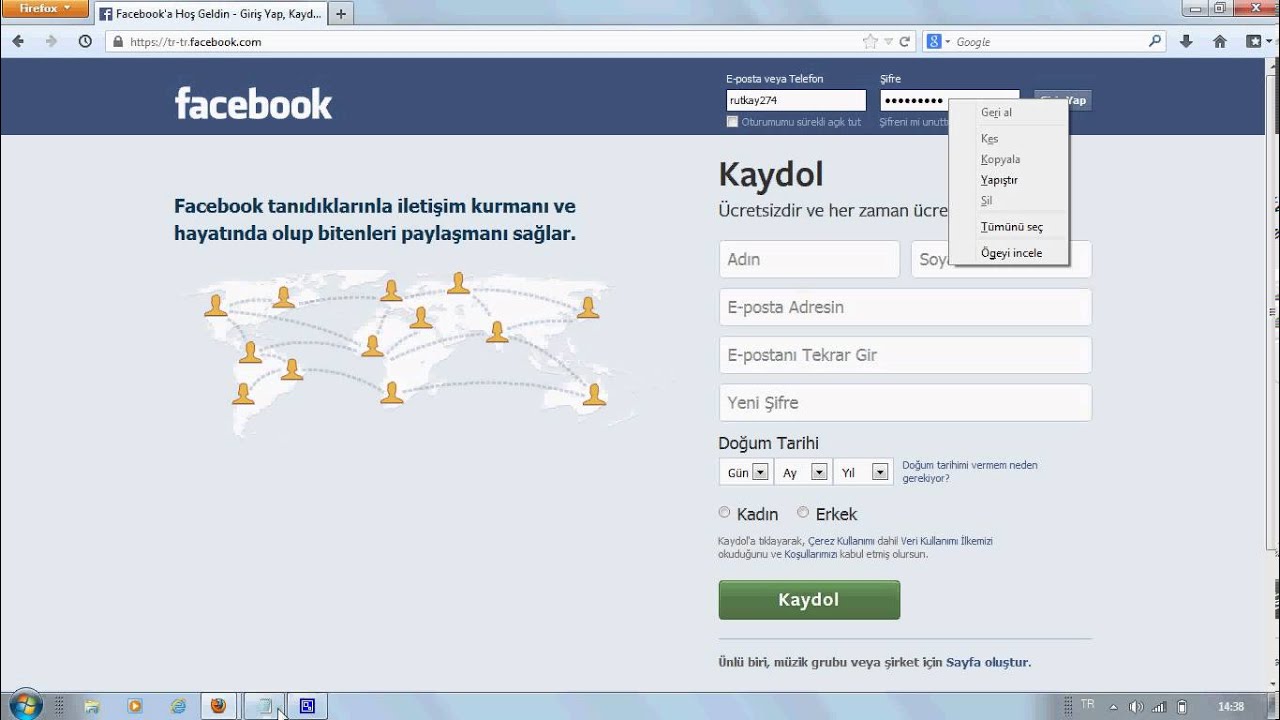Go to the Home page icon
The image size is (1280, 720).
[1219, 42]
